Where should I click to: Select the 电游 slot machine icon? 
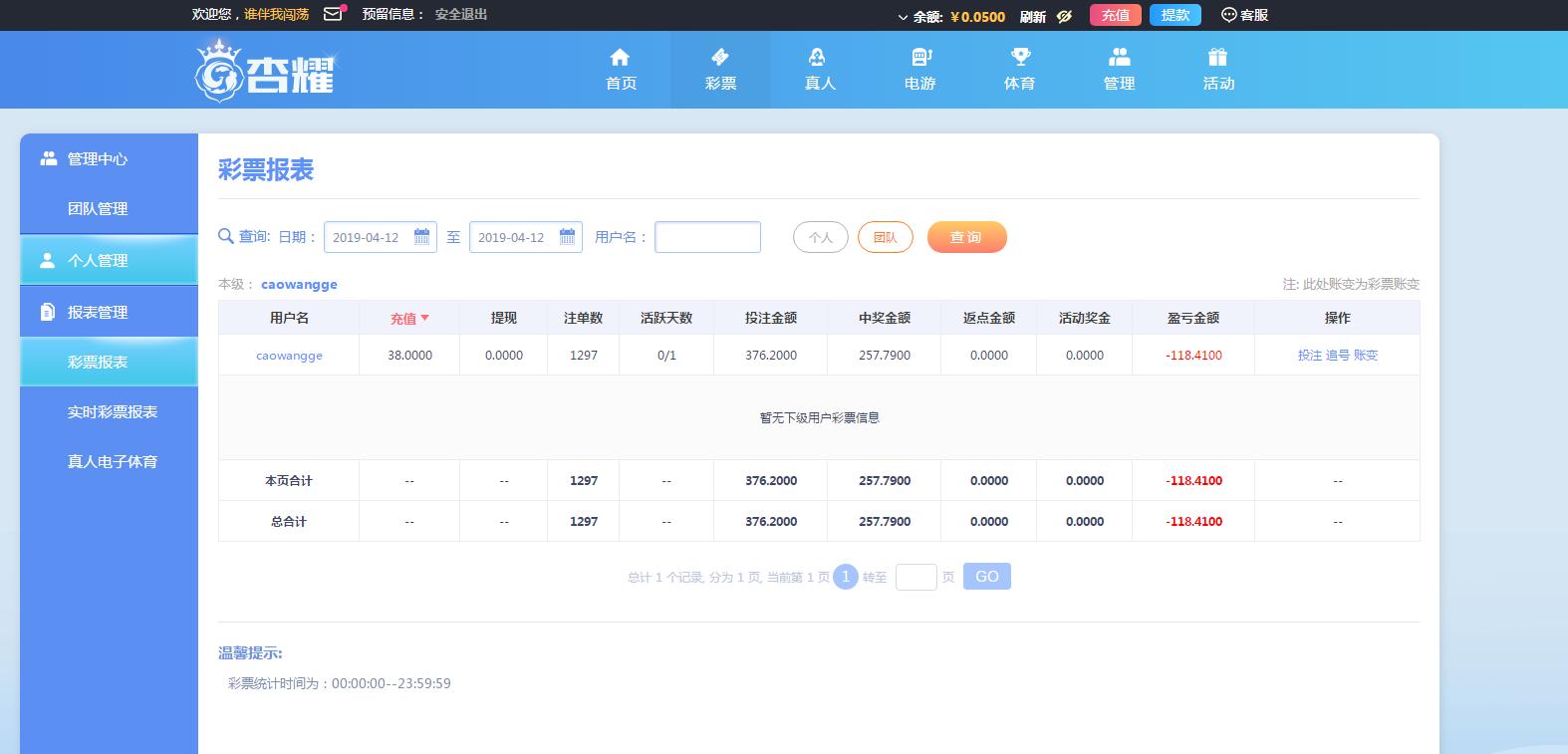click(919, 57)
